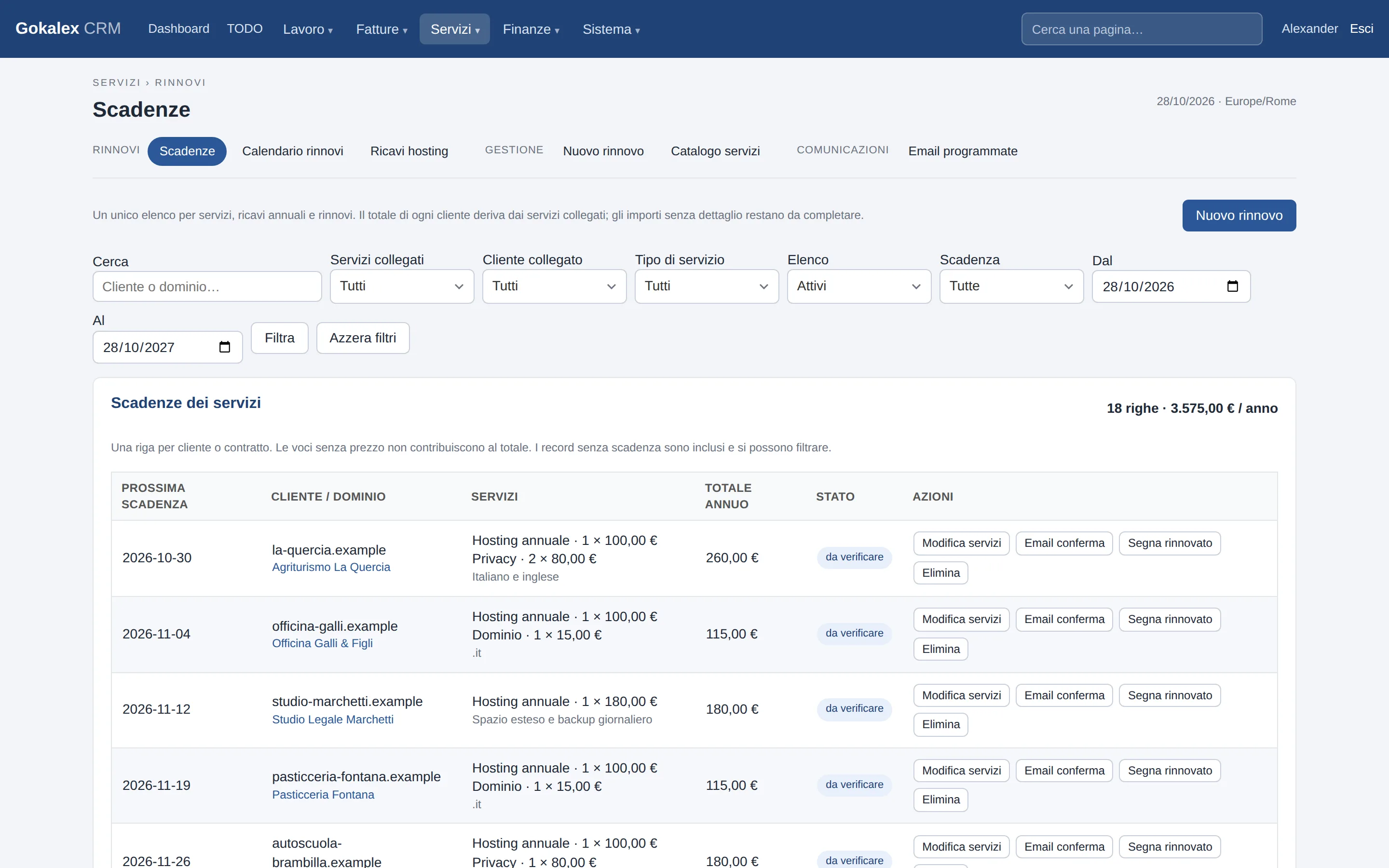Open the Servizi menu in the top bar
Image resolution: width=1389 pixels, height=868 pixels.
[455, 29]
